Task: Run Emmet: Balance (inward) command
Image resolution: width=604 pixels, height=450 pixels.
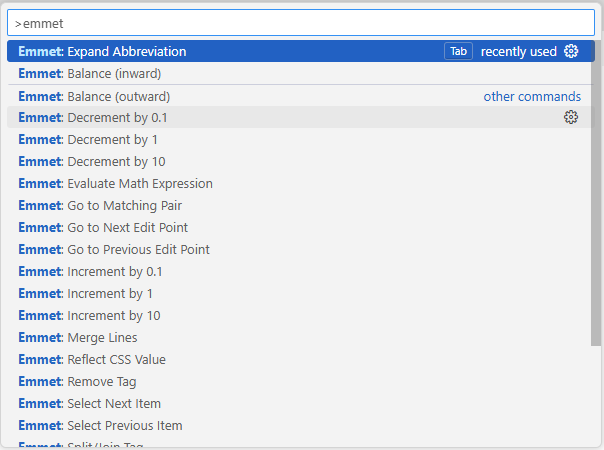Action: (x=301, y=73)
